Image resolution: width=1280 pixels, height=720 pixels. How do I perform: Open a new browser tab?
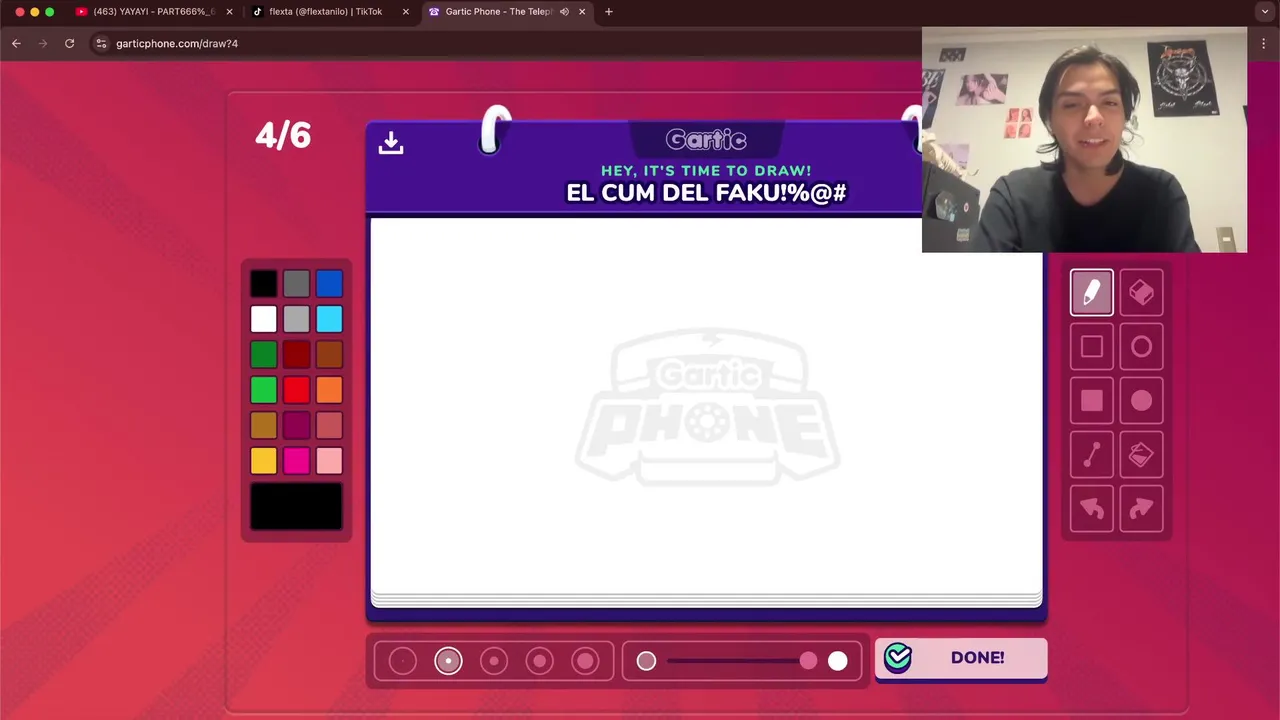point(609,12)
